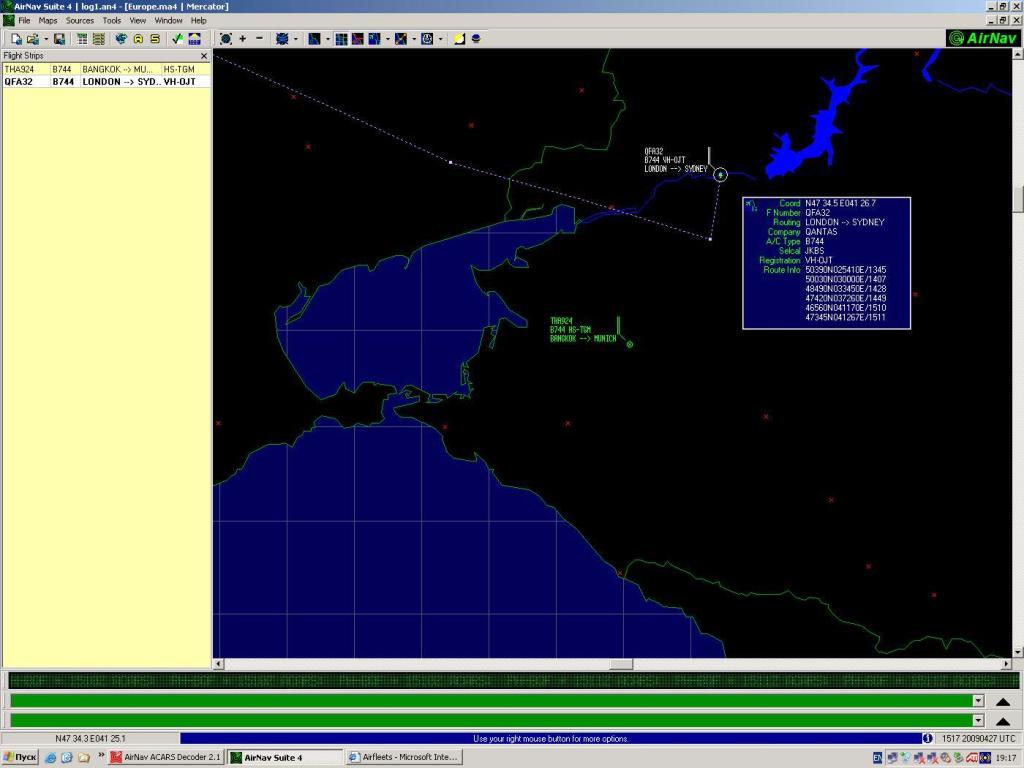Click the status bar UTC time 1517 20090427
Viewport: 1024px width, 768px height.
pos(978,739)
